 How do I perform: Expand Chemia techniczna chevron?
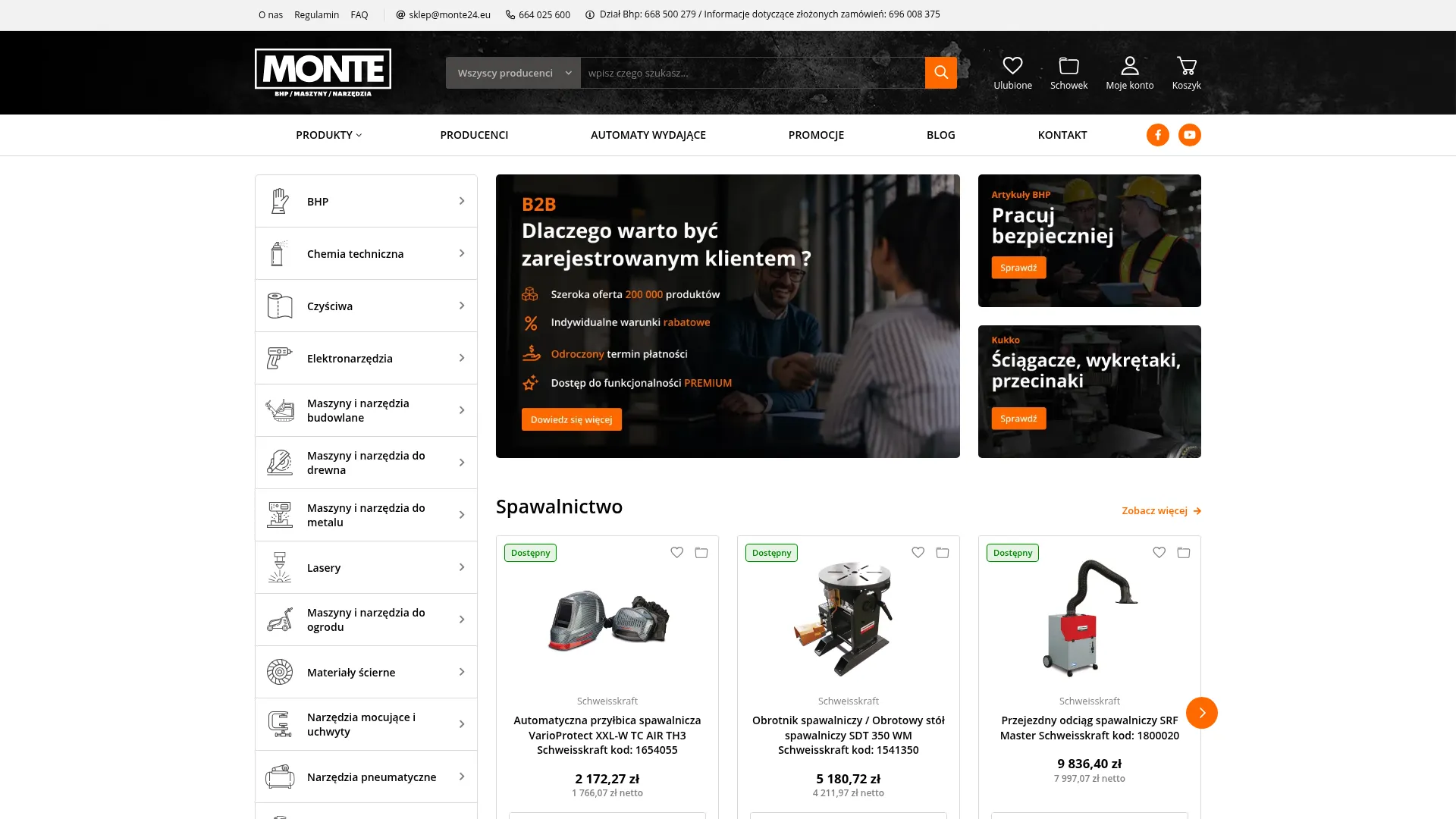coord(462,253)
